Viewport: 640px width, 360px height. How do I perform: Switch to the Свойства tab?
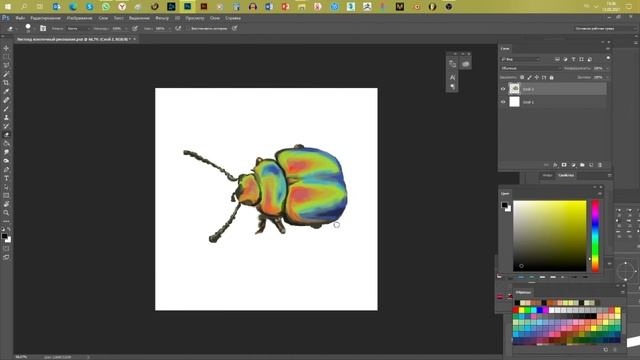coord(566,175)
